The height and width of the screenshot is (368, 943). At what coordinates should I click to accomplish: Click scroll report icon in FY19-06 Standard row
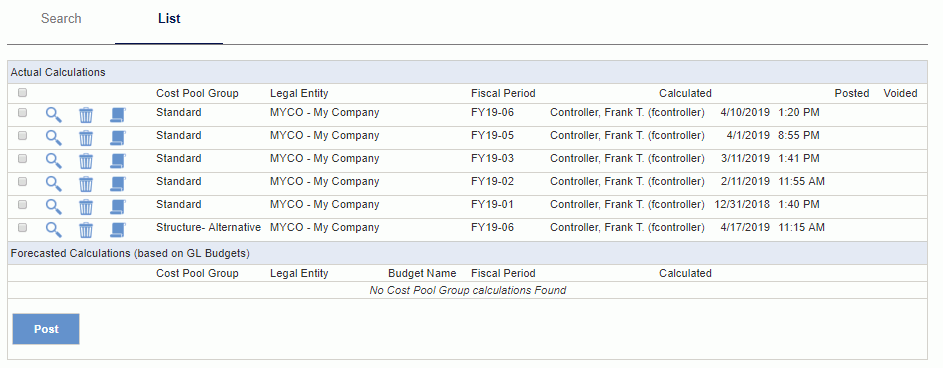click(118, 114)
